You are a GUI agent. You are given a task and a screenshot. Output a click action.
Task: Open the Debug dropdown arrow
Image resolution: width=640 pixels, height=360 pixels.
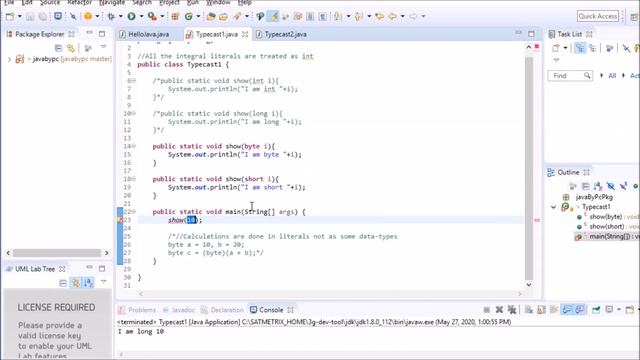click(121, 16)
